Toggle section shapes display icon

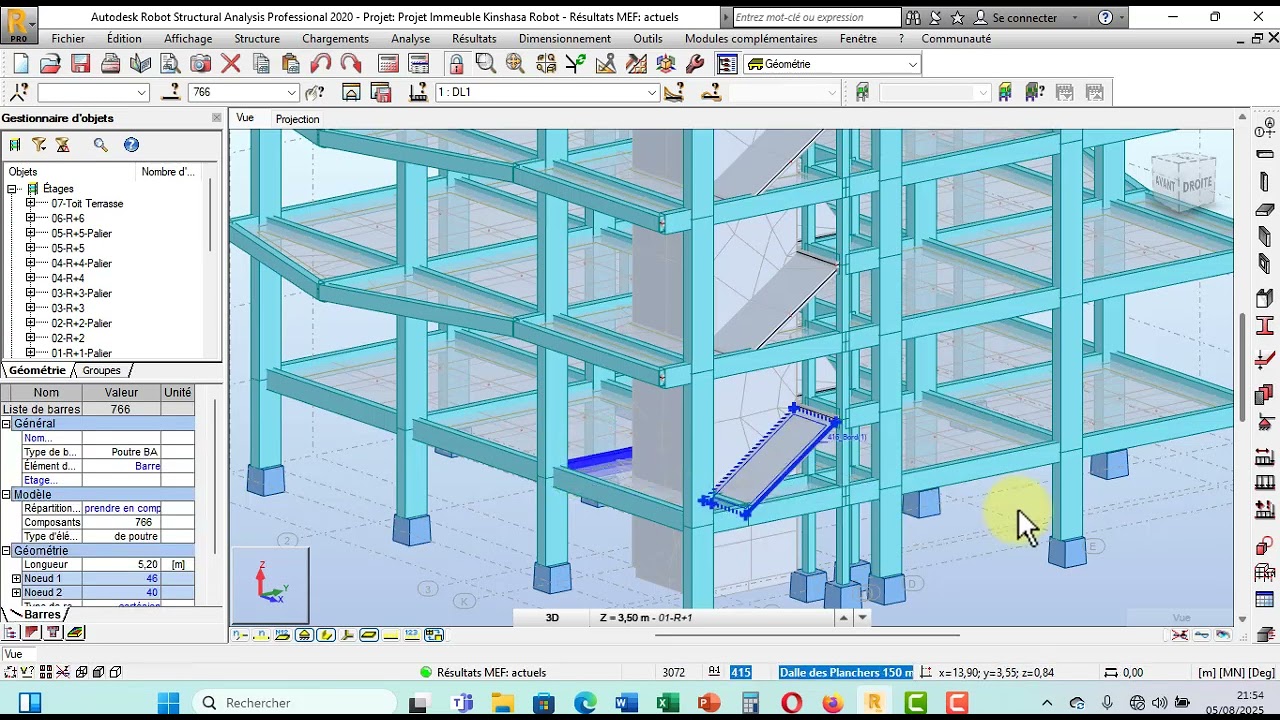[326, 635]
